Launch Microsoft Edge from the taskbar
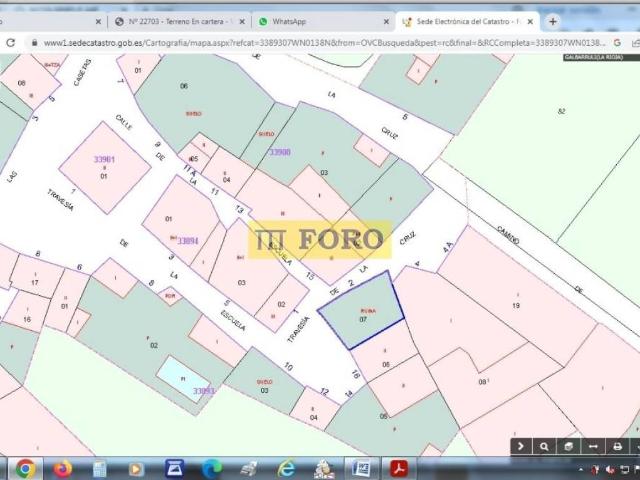The image size is (640, 480). click(211, 469)
